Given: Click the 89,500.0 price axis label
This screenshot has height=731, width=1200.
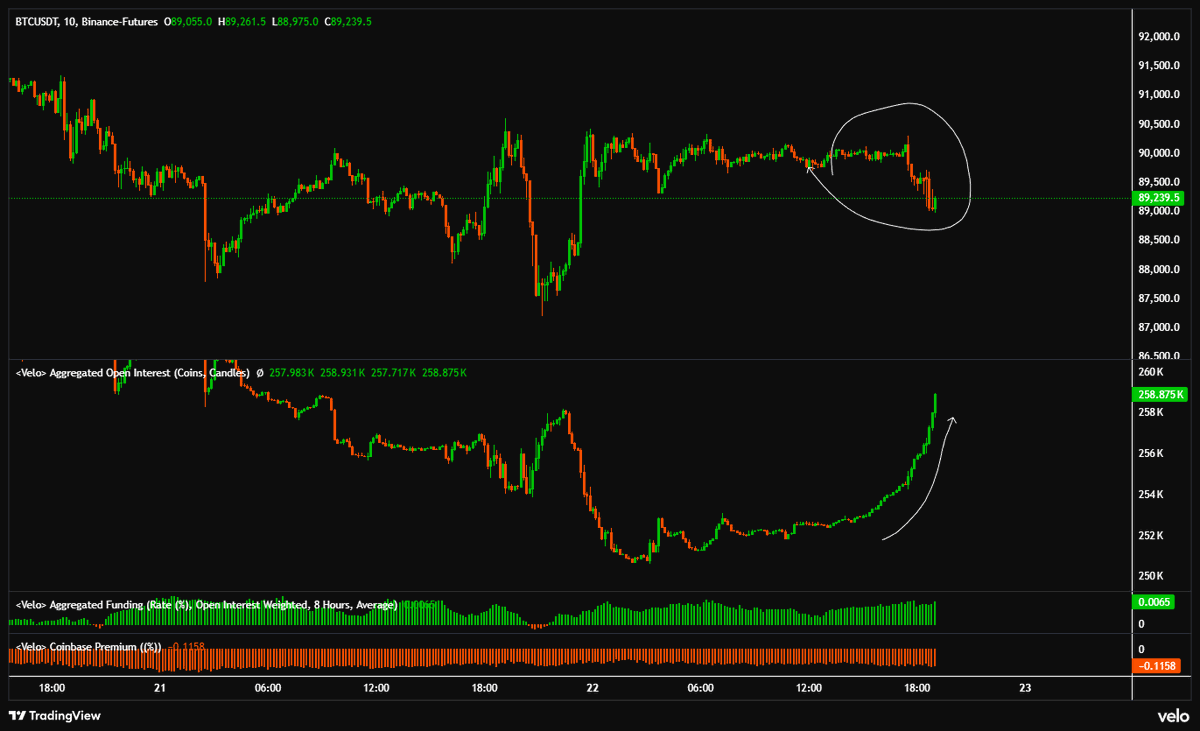Looking at the screenshot, I should 1160,182.
